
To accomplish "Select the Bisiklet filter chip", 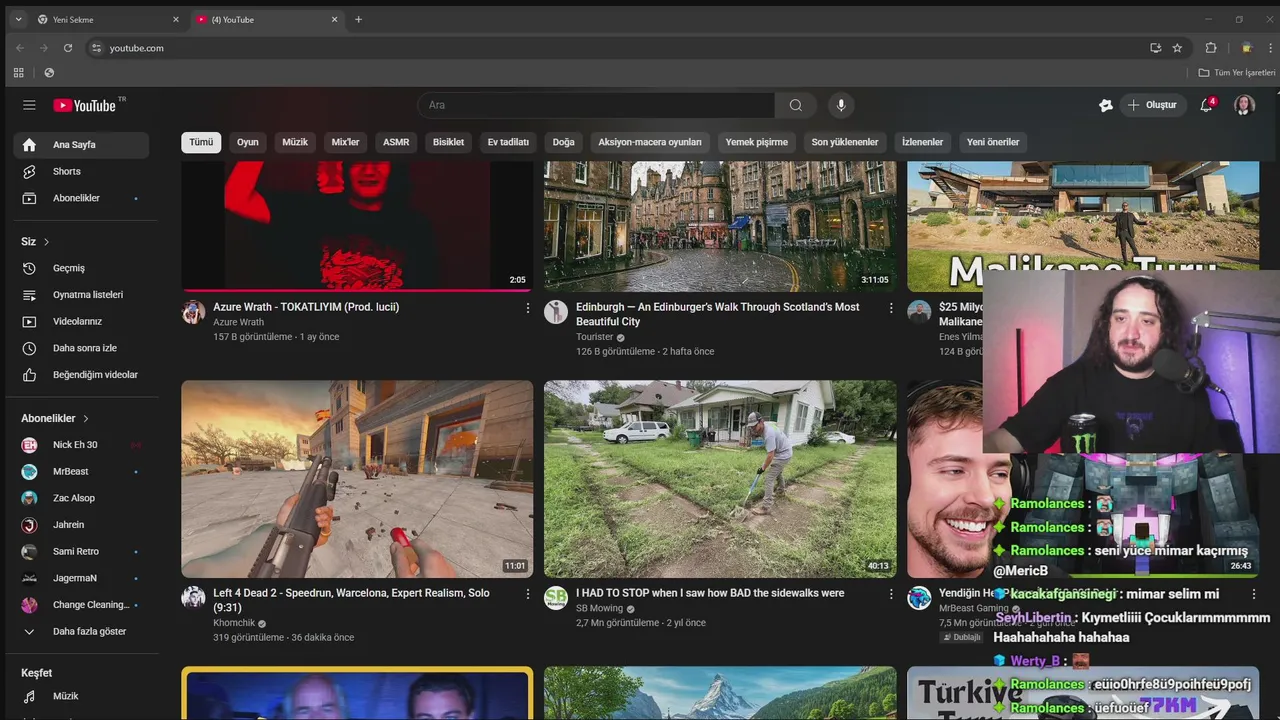I will point(448,142).
